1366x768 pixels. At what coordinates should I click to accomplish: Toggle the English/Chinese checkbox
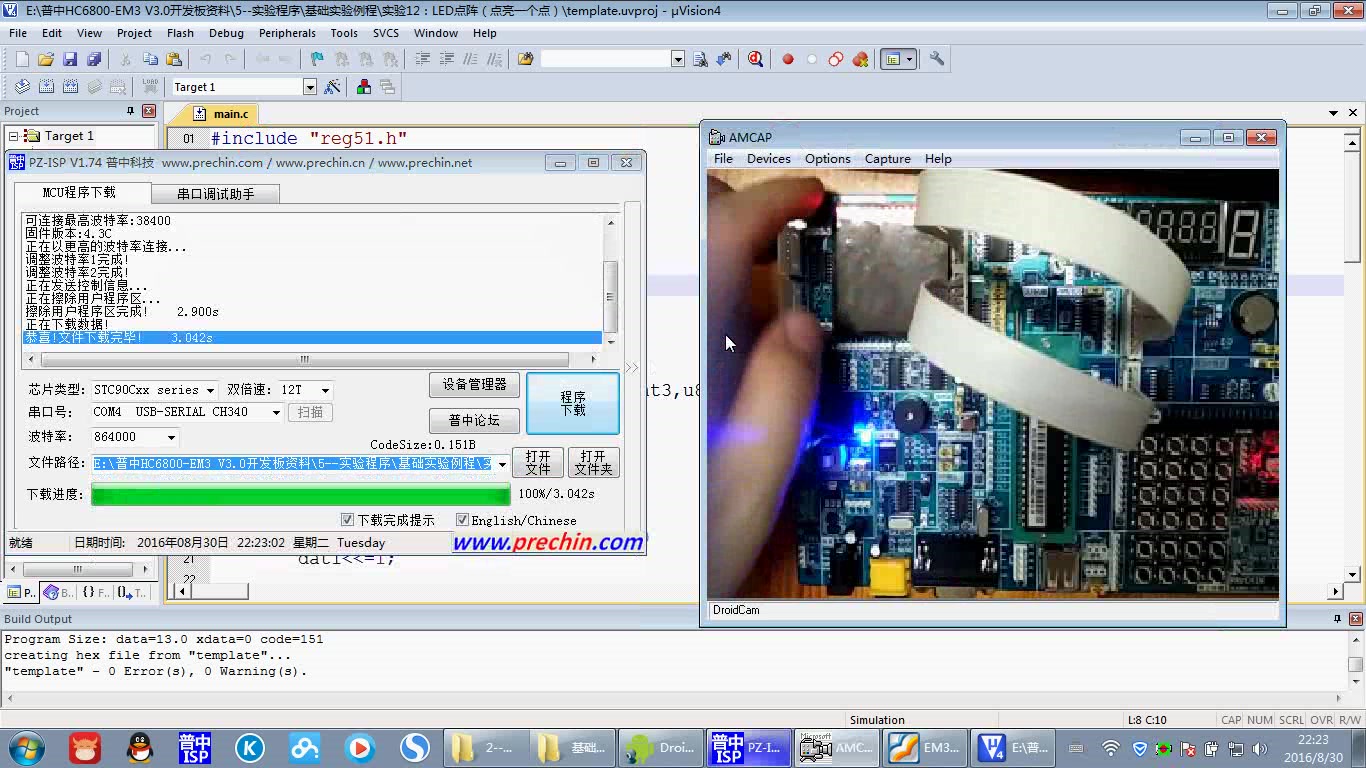pos(462,520)
